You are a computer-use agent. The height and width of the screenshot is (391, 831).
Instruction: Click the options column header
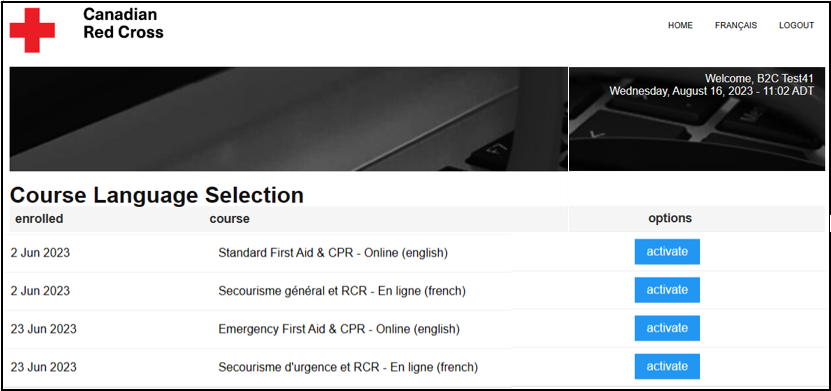coord(670,218)
